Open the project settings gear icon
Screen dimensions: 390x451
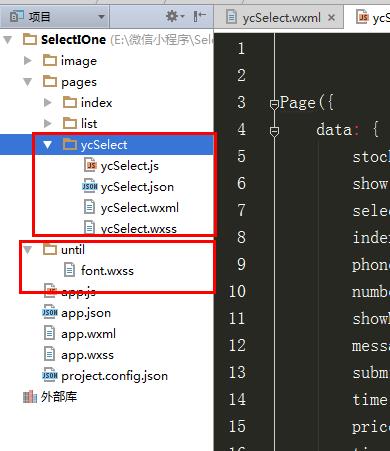click(174, 16)
